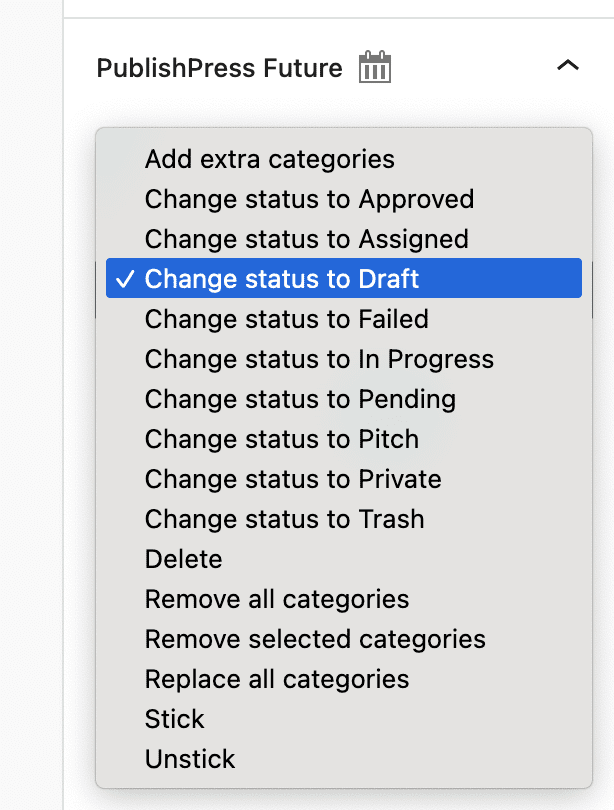Screen dimensions: 614x810
Task: Select Change status to Approved
Action: pyautogui.click(x=309, y=199)
